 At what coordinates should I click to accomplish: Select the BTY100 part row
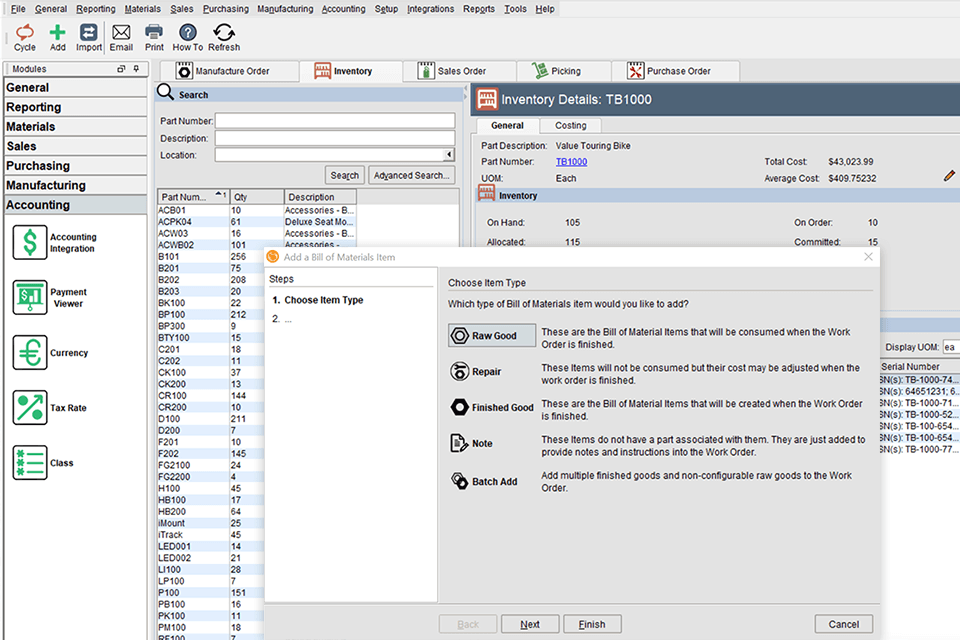coord(211,337)
